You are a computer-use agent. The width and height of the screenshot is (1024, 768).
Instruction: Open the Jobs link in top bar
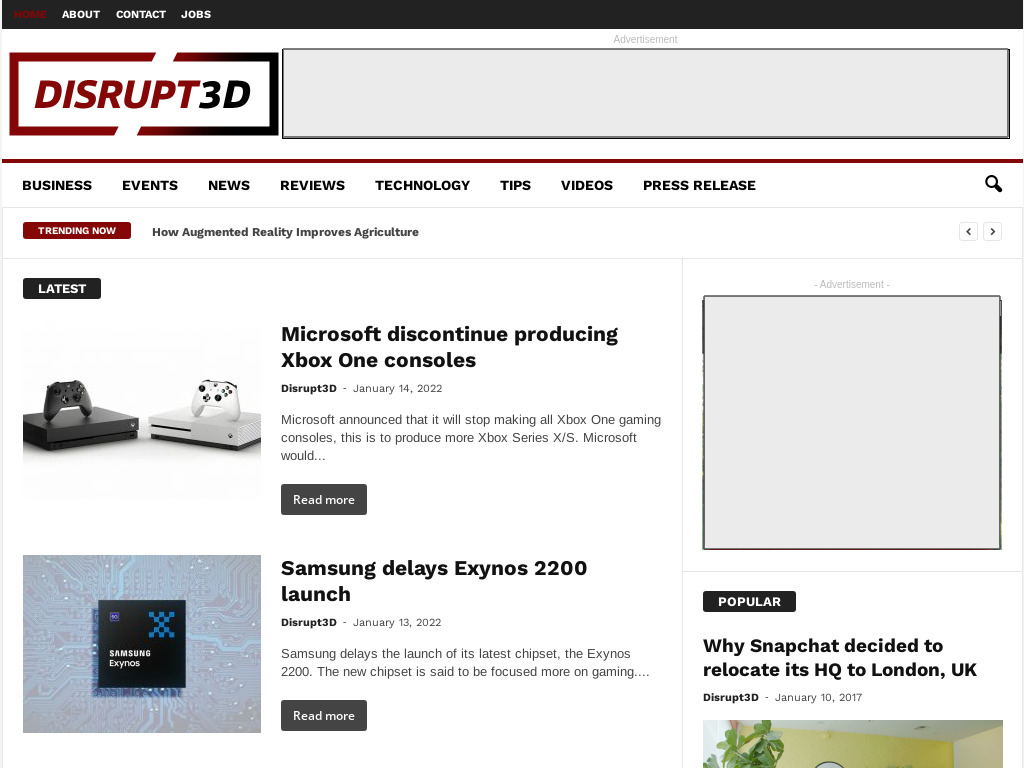[196, 14]
